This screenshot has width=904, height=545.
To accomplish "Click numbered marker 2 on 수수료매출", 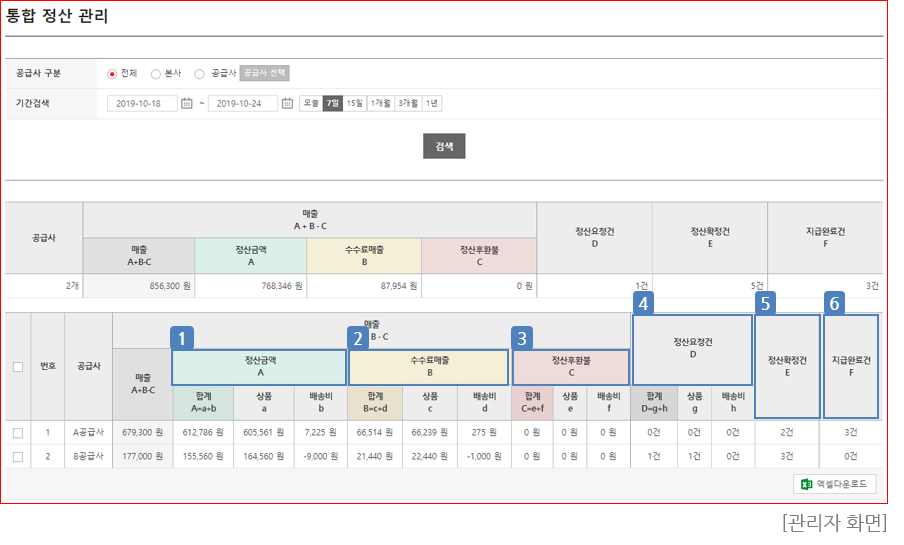I will [x=358, y=339].
